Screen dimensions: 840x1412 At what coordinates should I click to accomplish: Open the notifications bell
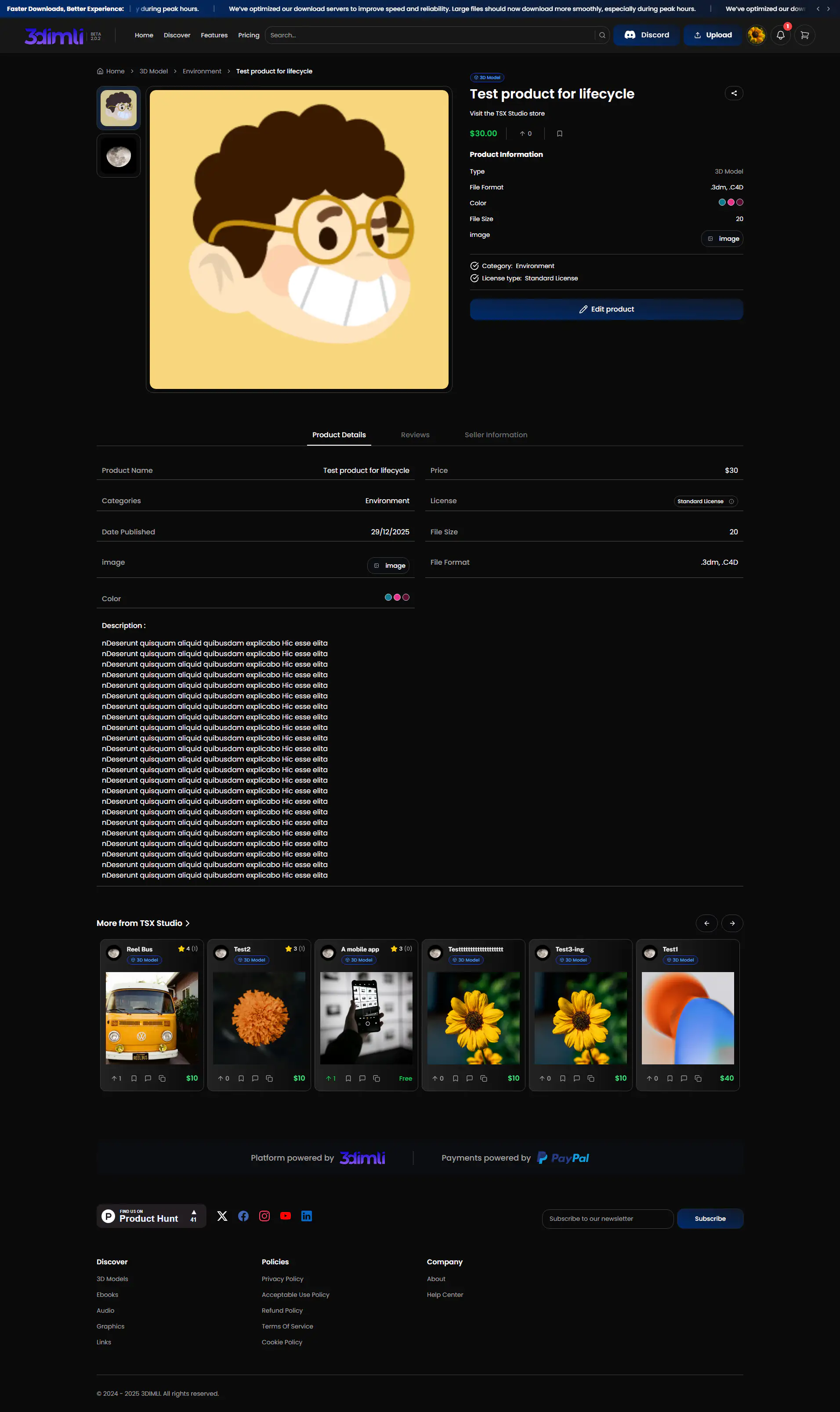coord(780,35)
